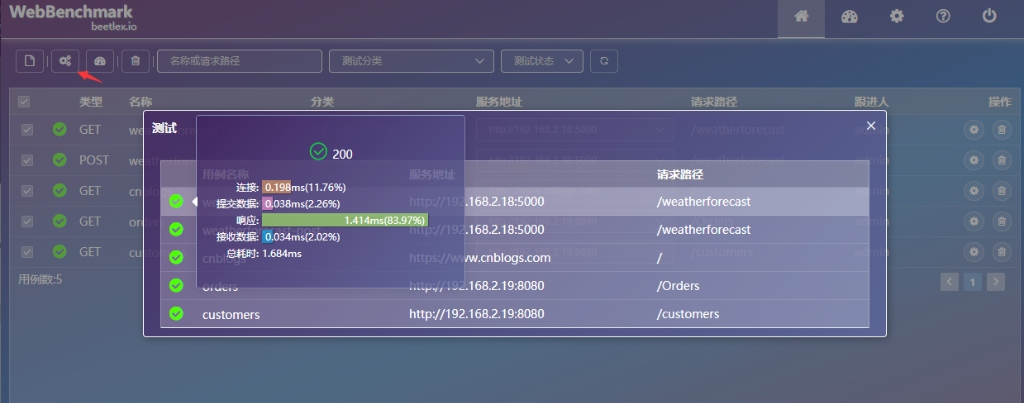Create new test case with file icon

29,61
